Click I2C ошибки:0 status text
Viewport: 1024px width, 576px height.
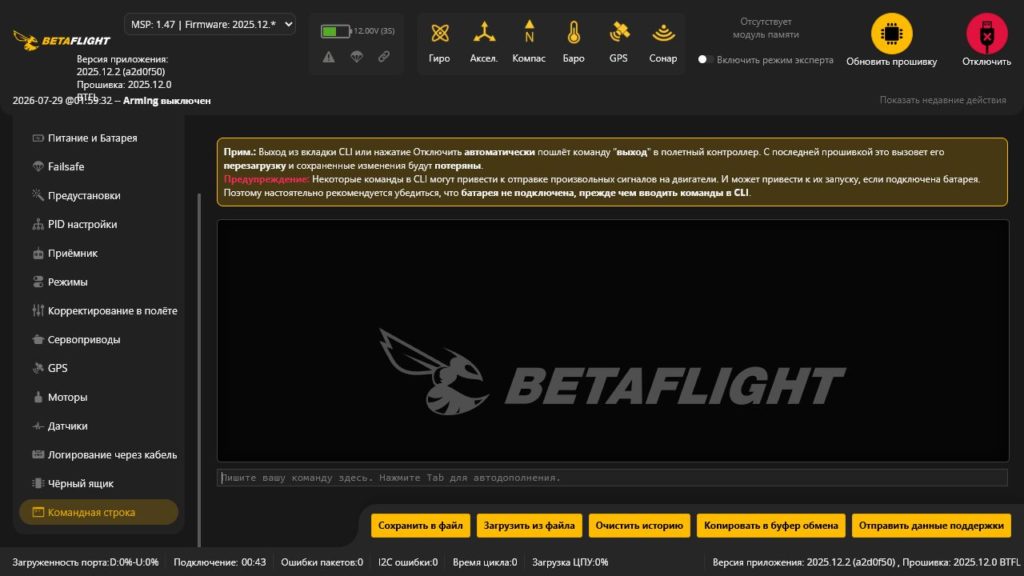pyautogui.click(x=408, y=562)
